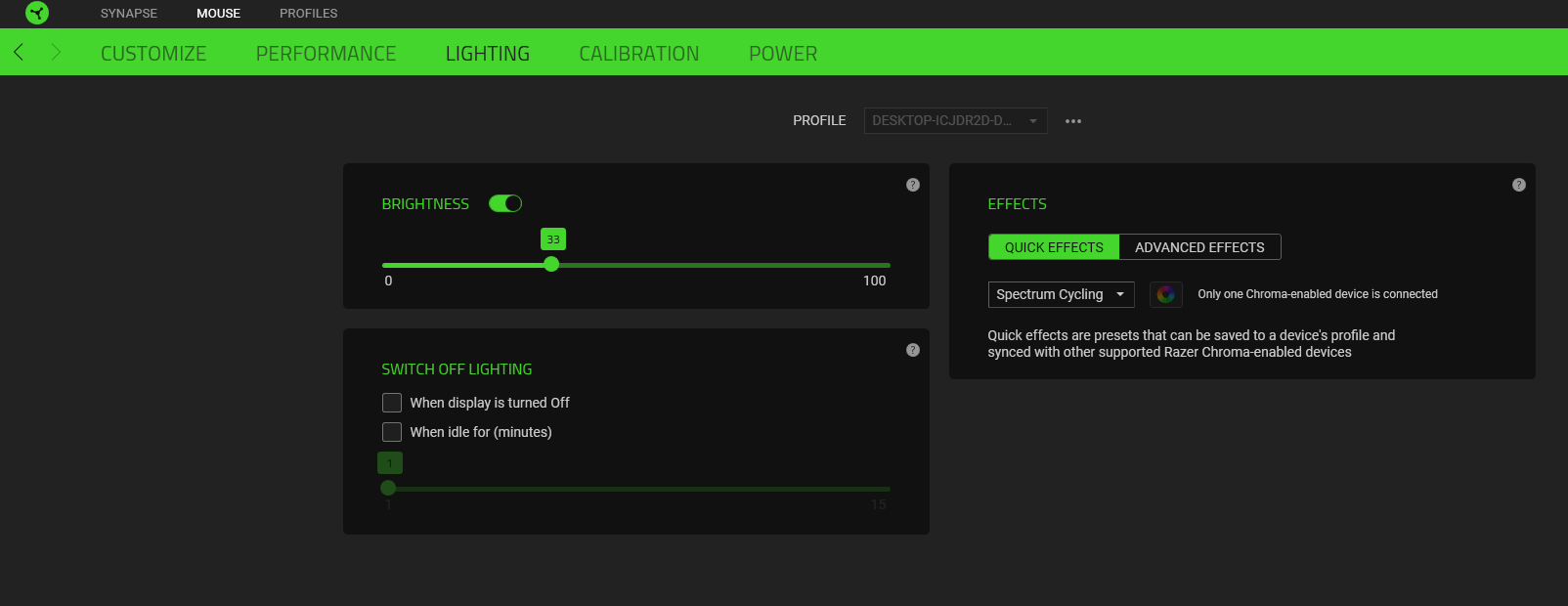Click the brightness slider handle at 33
Screen dimensions: 1568x606
[551, 264]
